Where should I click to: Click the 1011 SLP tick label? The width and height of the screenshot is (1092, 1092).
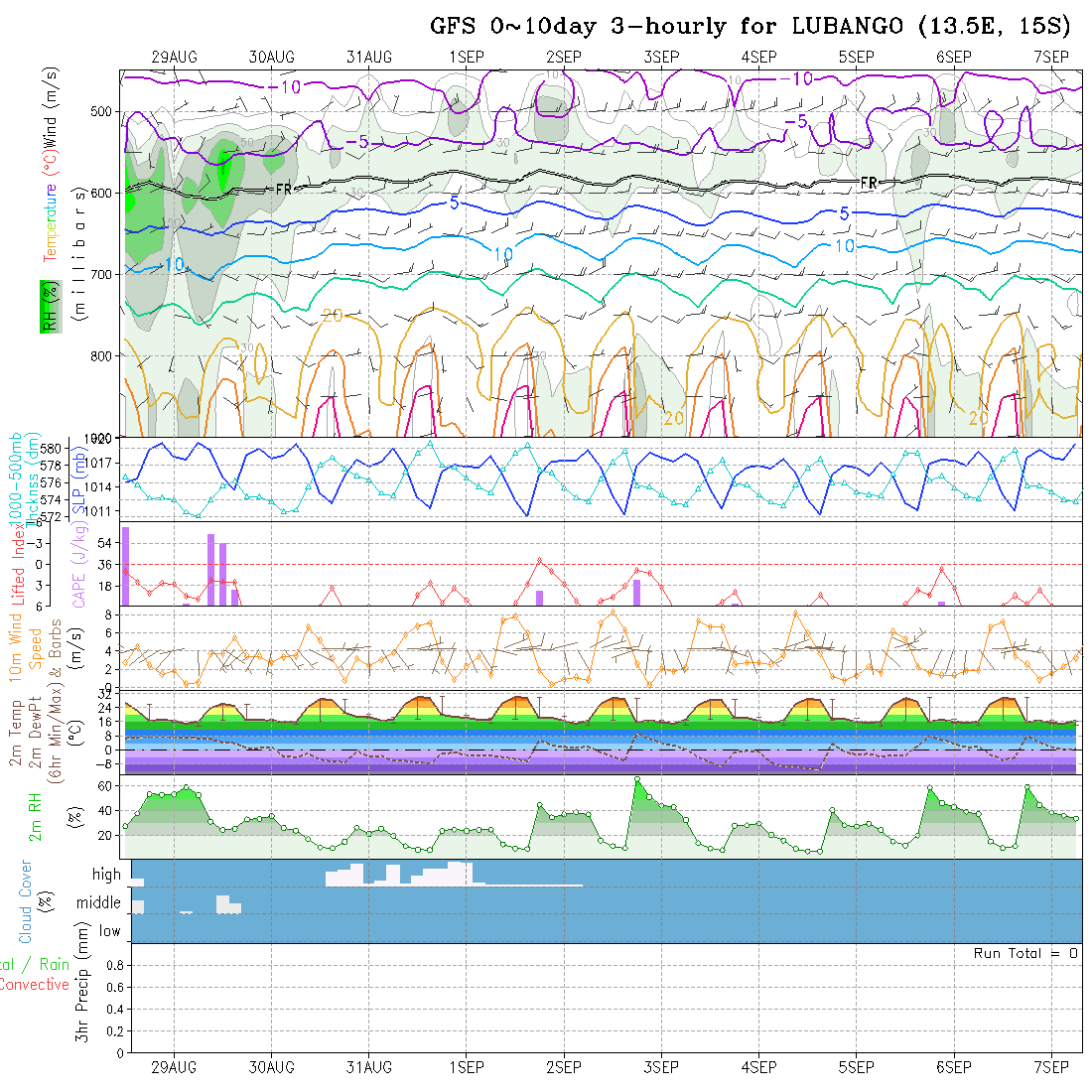coord(99,511)
